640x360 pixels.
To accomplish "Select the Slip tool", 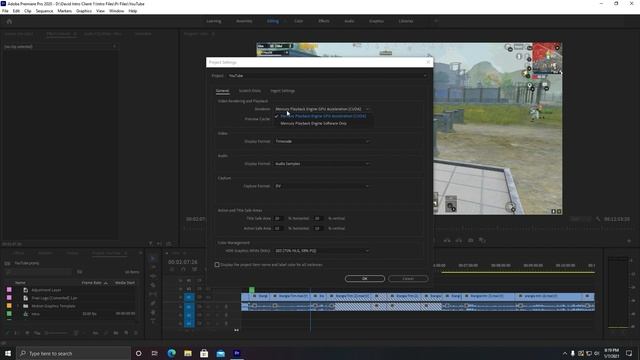I will pos(153,294).
